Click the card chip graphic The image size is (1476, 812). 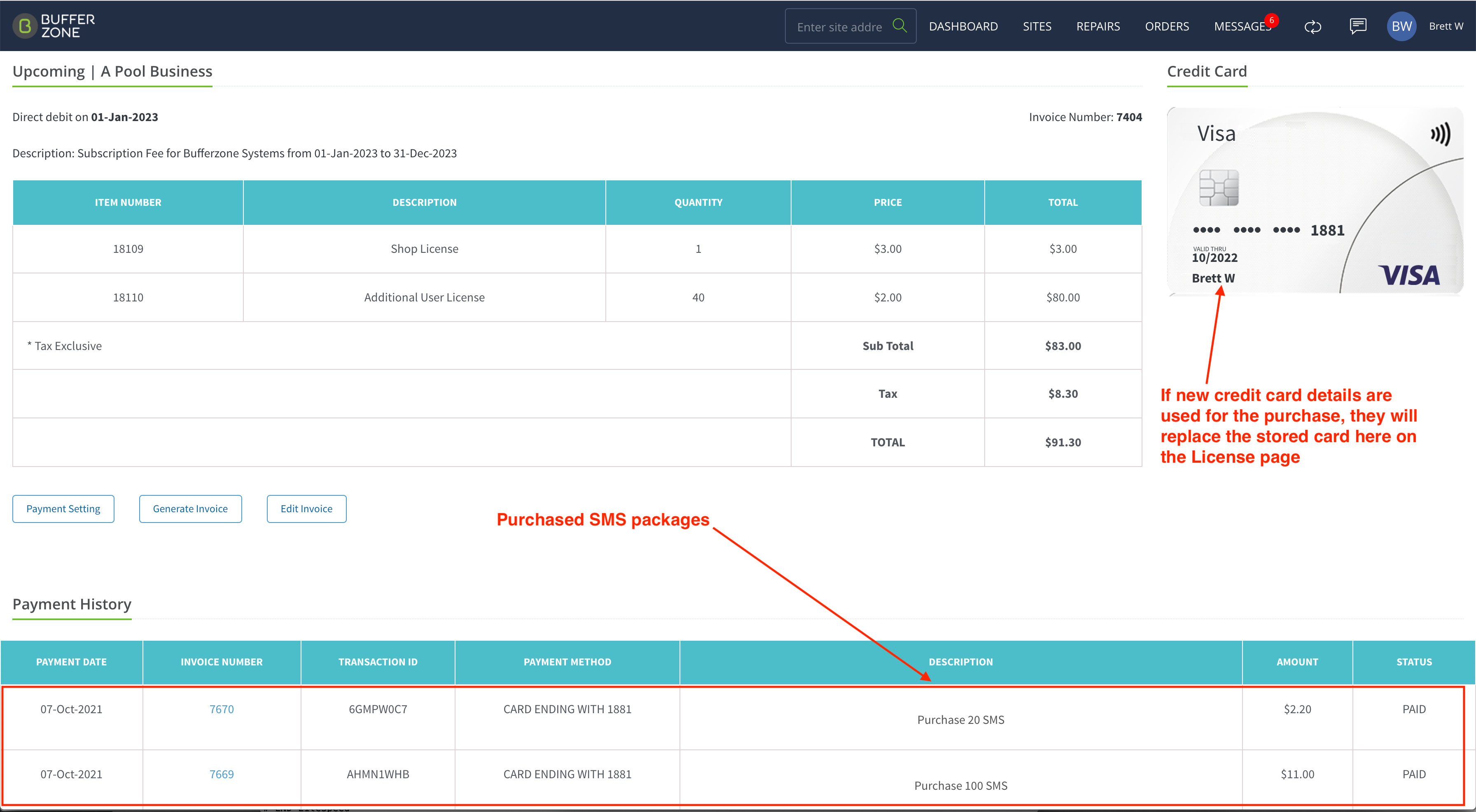1219,187
